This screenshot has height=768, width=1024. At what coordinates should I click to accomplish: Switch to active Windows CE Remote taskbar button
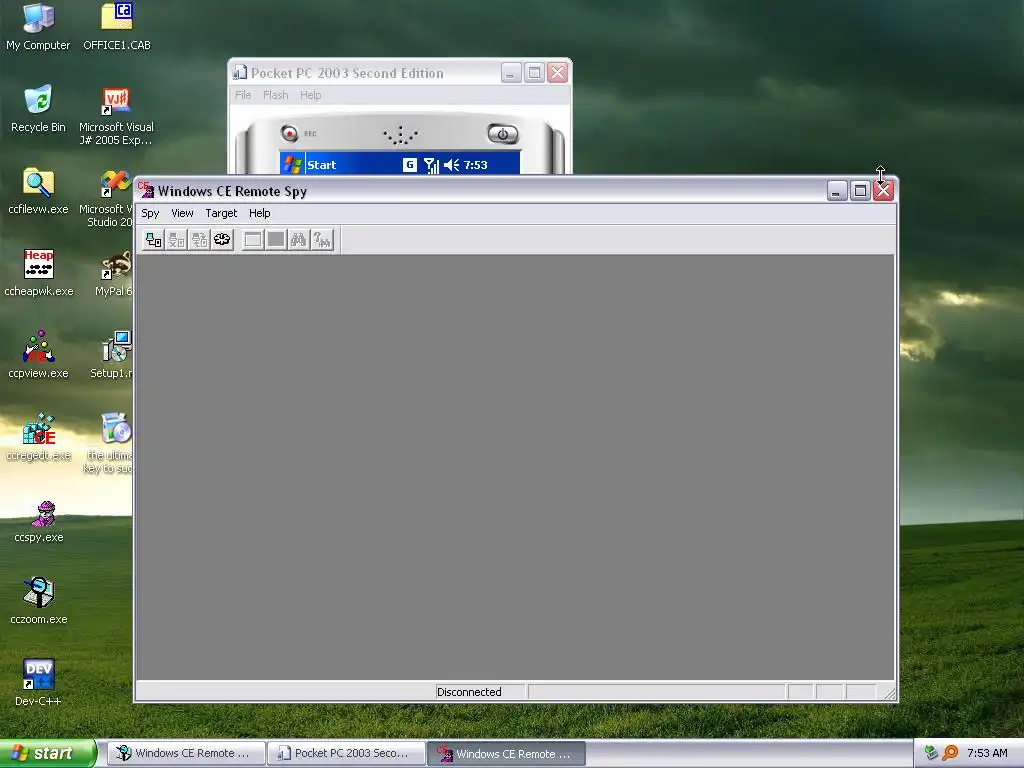(x=506, y=754)
